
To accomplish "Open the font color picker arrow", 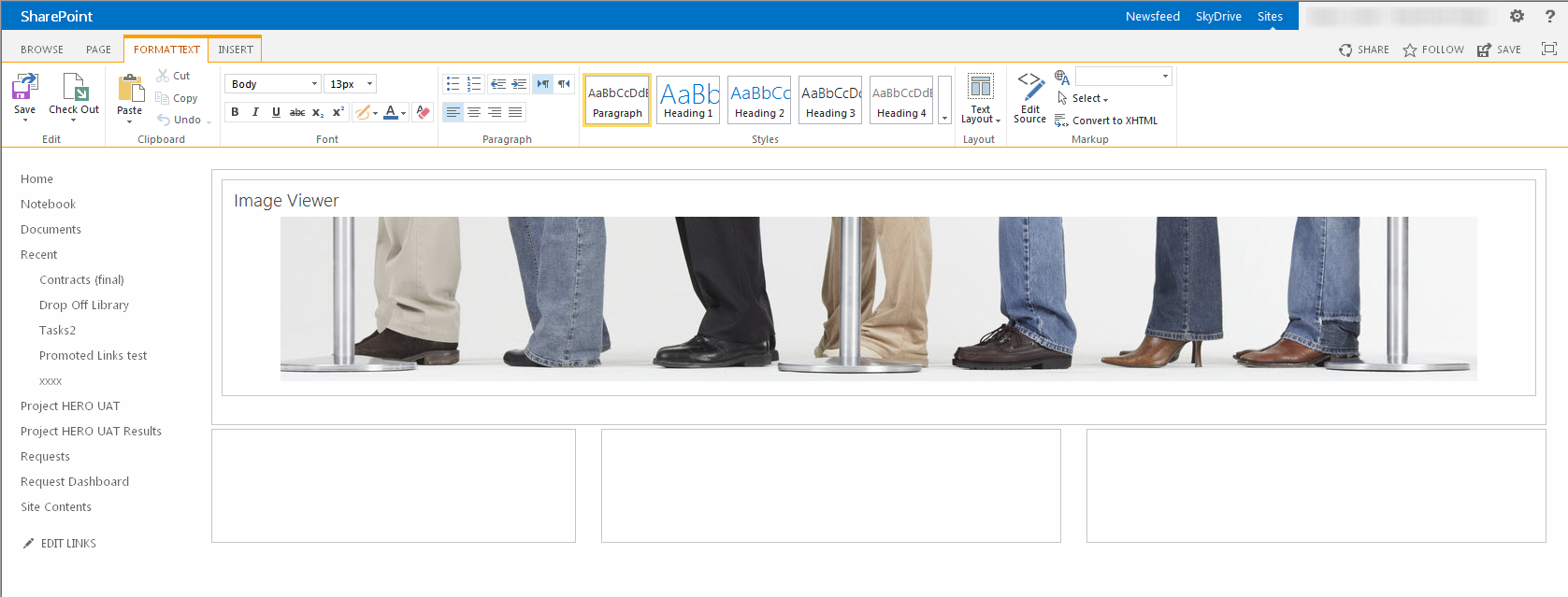I will tap(403, 113).
